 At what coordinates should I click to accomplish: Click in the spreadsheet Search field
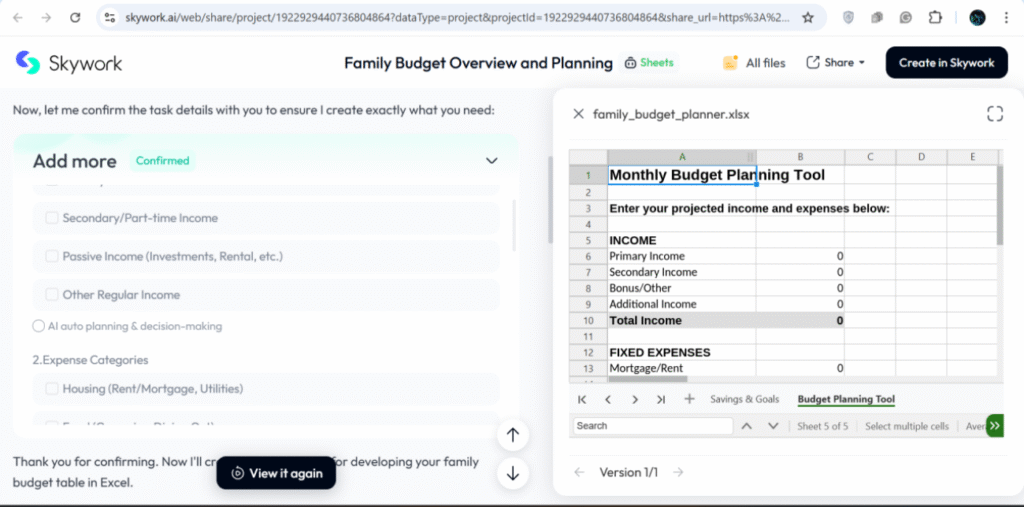pyautogui.click(x=652, y=426)
